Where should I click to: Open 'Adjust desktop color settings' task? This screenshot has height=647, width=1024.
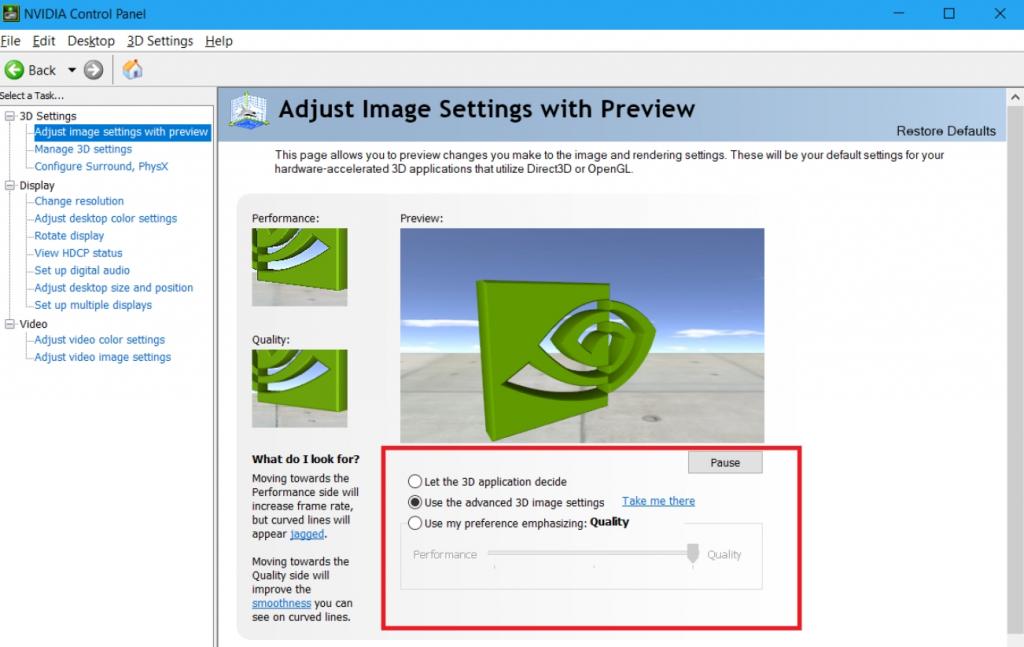(x=106, y=218)
